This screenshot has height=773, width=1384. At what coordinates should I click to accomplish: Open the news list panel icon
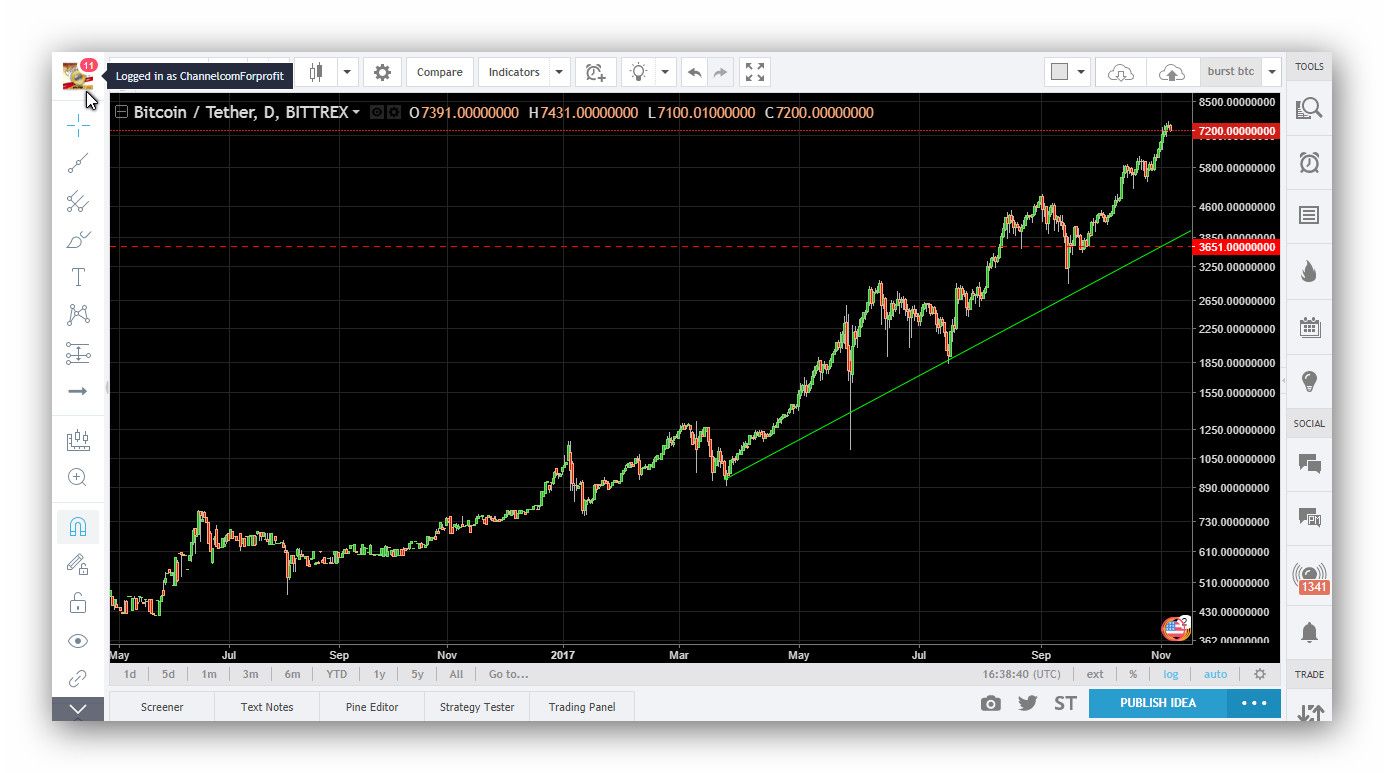coord(1309,215)
